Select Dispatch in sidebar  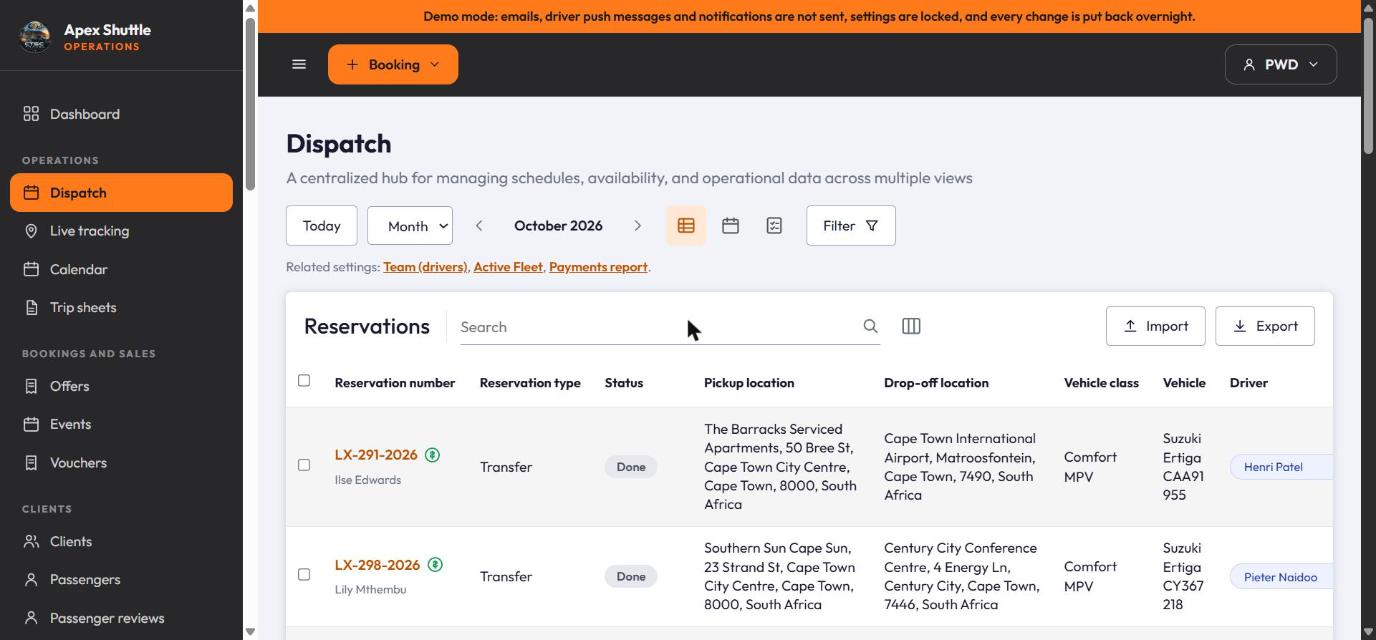(121, 193)
